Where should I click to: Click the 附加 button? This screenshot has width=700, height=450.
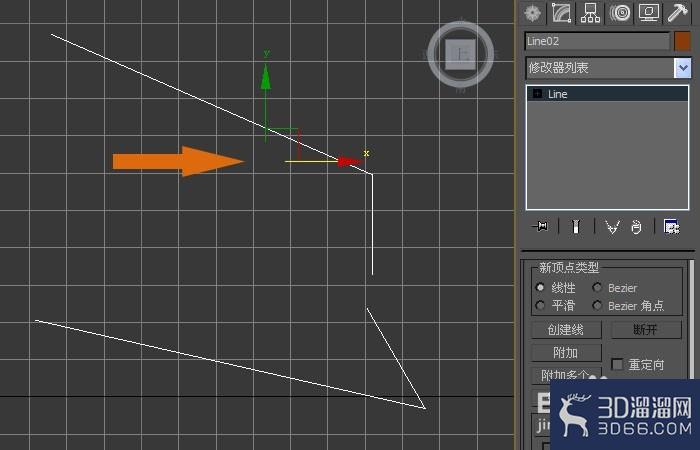point(566,353)
